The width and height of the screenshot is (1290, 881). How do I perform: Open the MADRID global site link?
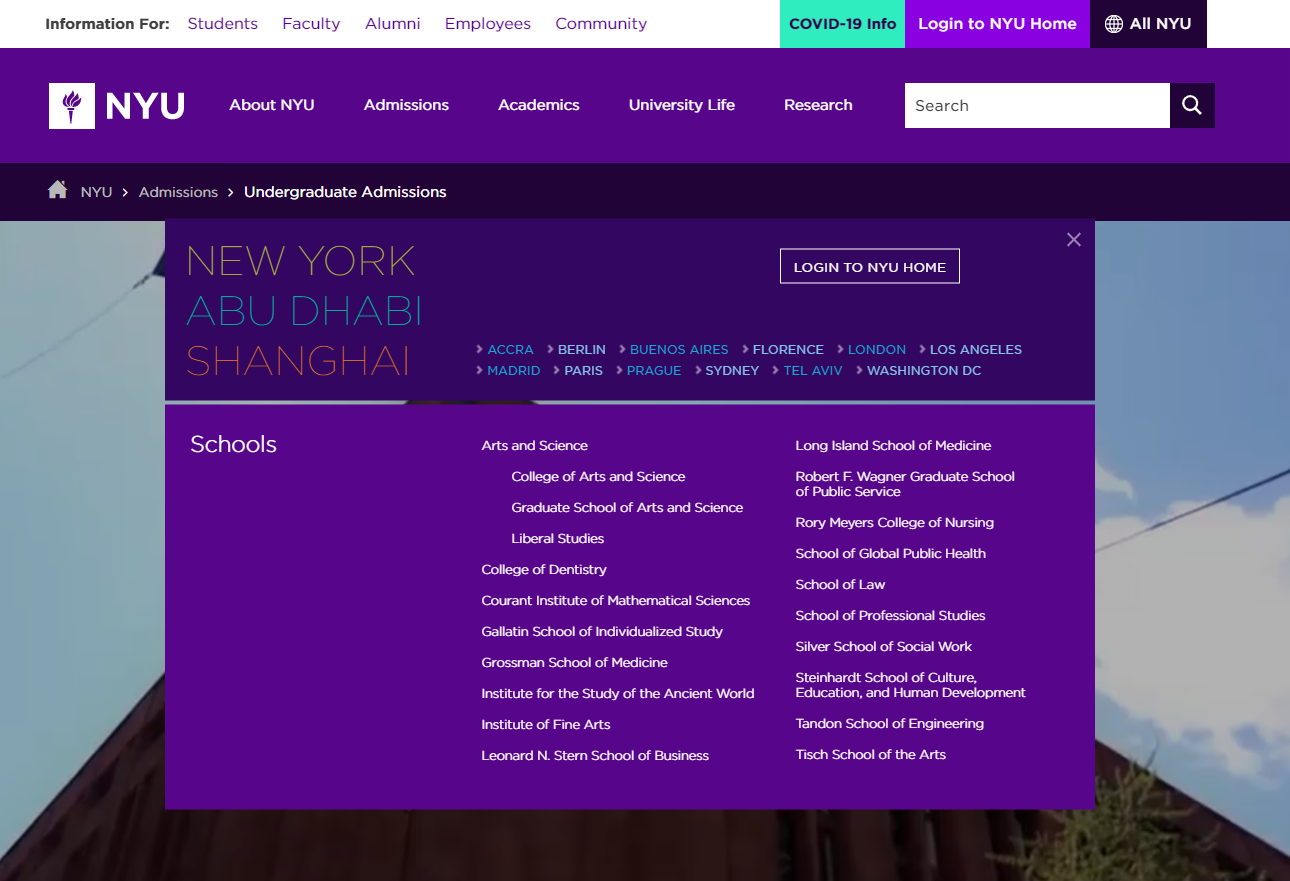click(x=514, y=371)
